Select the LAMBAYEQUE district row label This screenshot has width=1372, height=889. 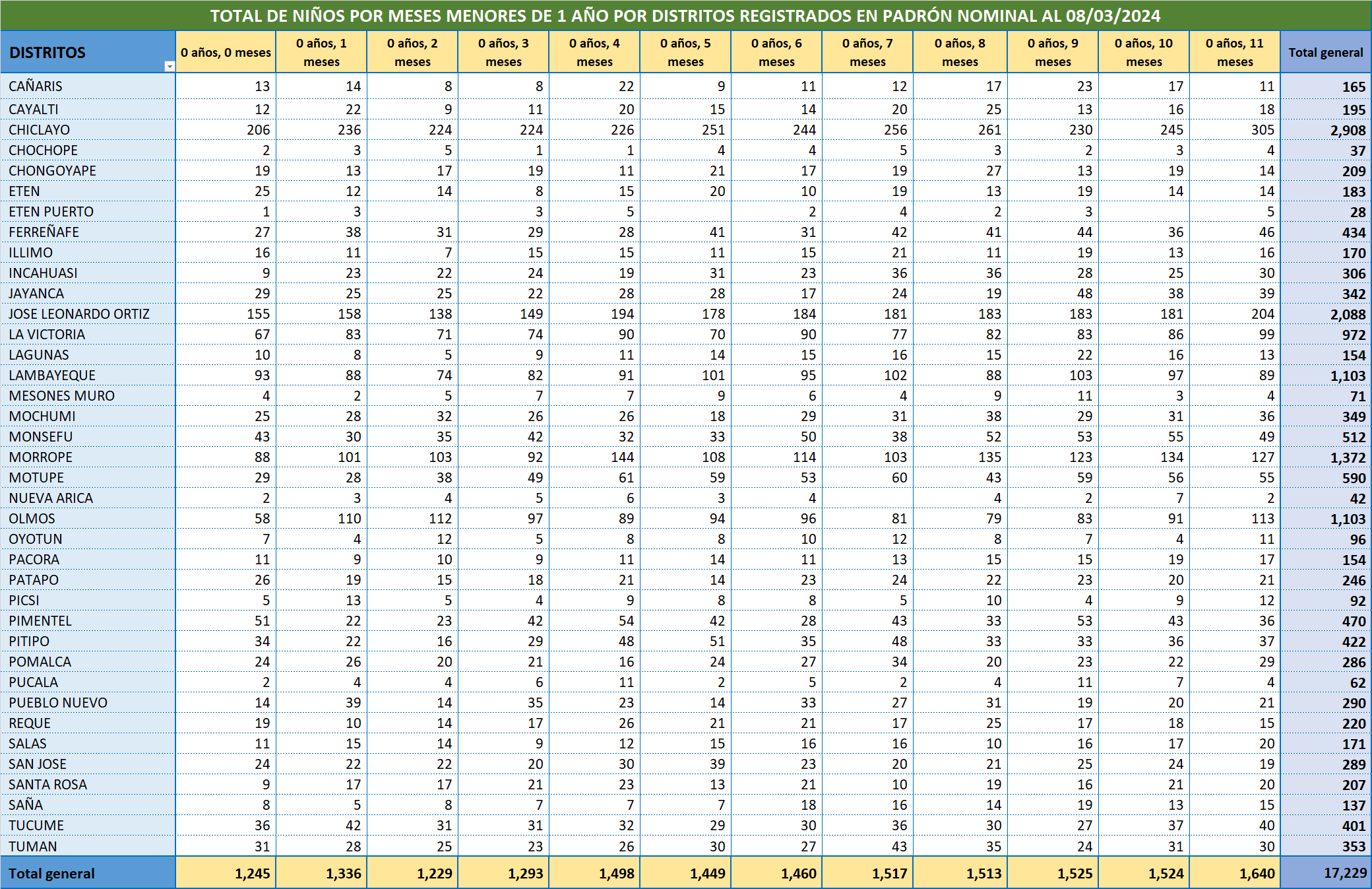tap(52, 376)
